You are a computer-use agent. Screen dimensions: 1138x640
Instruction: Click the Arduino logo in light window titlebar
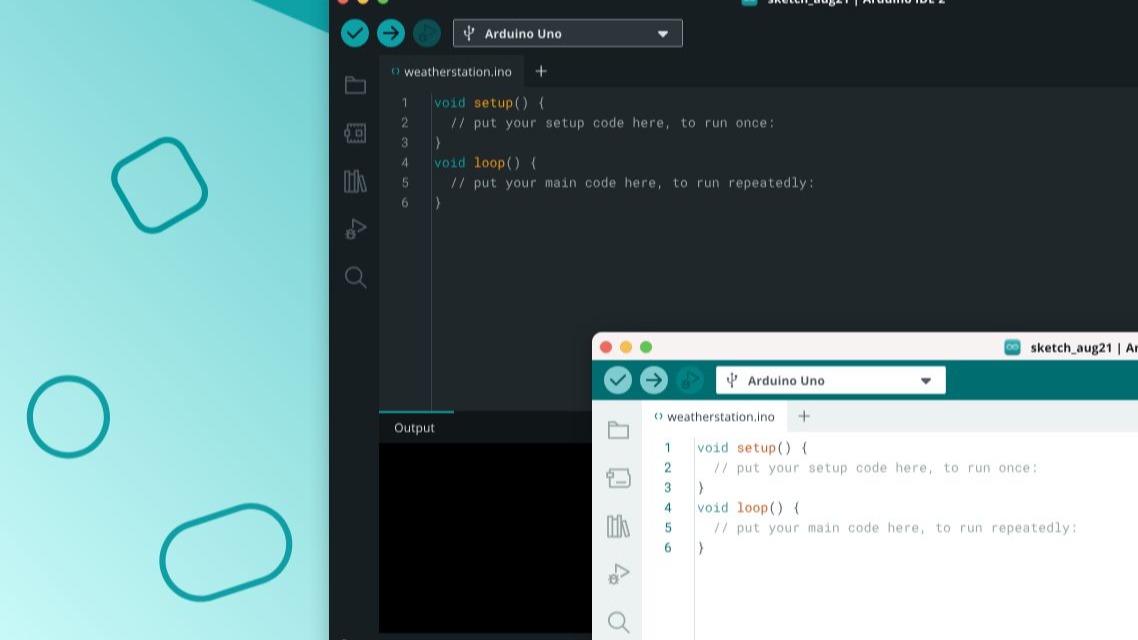pyautogui.click(x=1012, y=348)
